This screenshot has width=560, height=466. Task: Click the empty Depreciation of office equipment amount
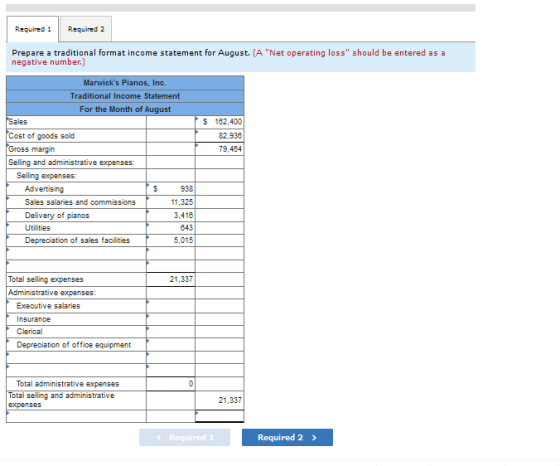(x=171, y=345)
